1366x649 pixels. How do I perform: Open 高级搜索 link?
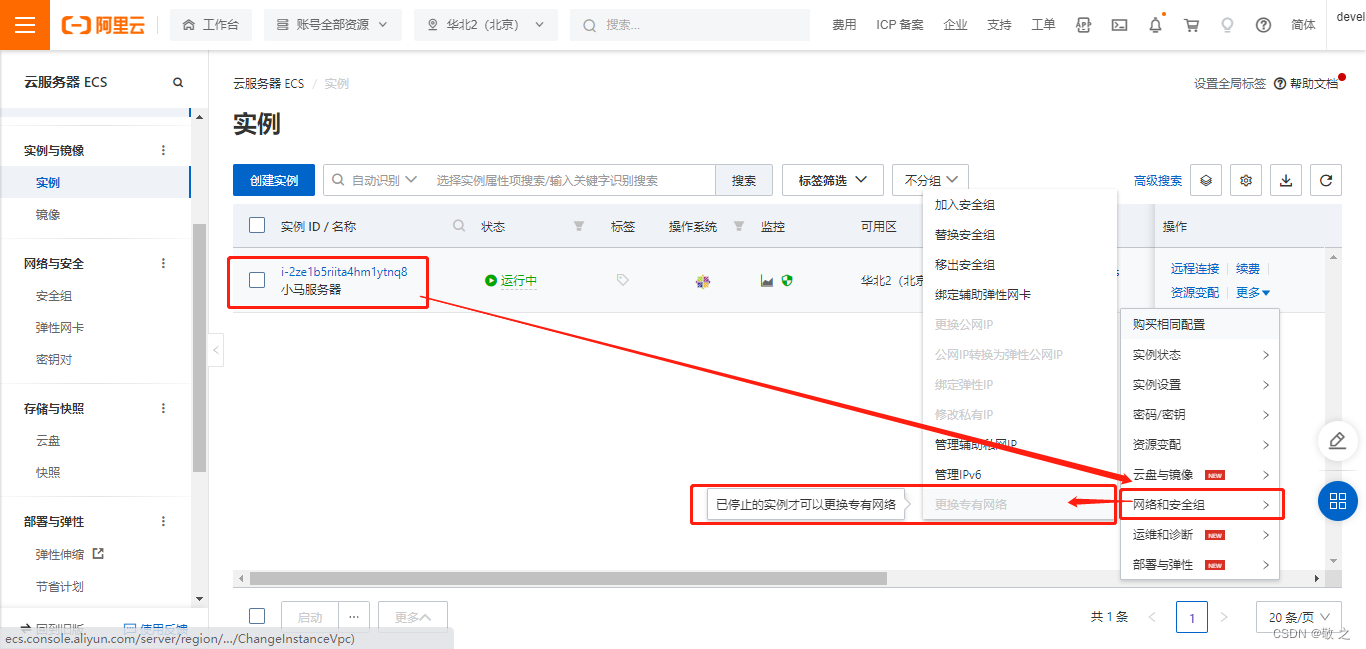[x=1158, y=181]
